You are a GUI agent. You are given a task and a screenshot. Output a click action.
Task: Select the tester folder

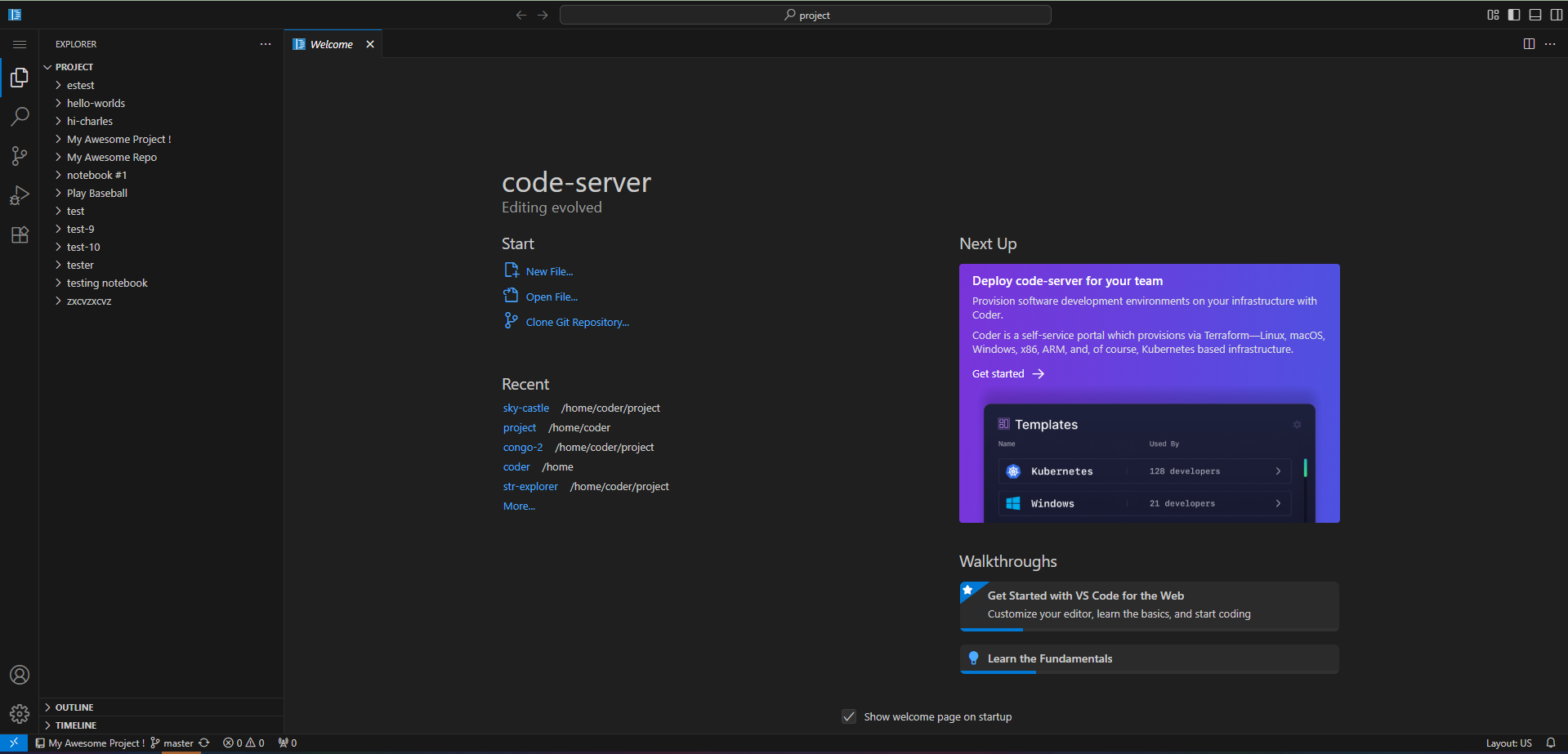coord(161,265)
